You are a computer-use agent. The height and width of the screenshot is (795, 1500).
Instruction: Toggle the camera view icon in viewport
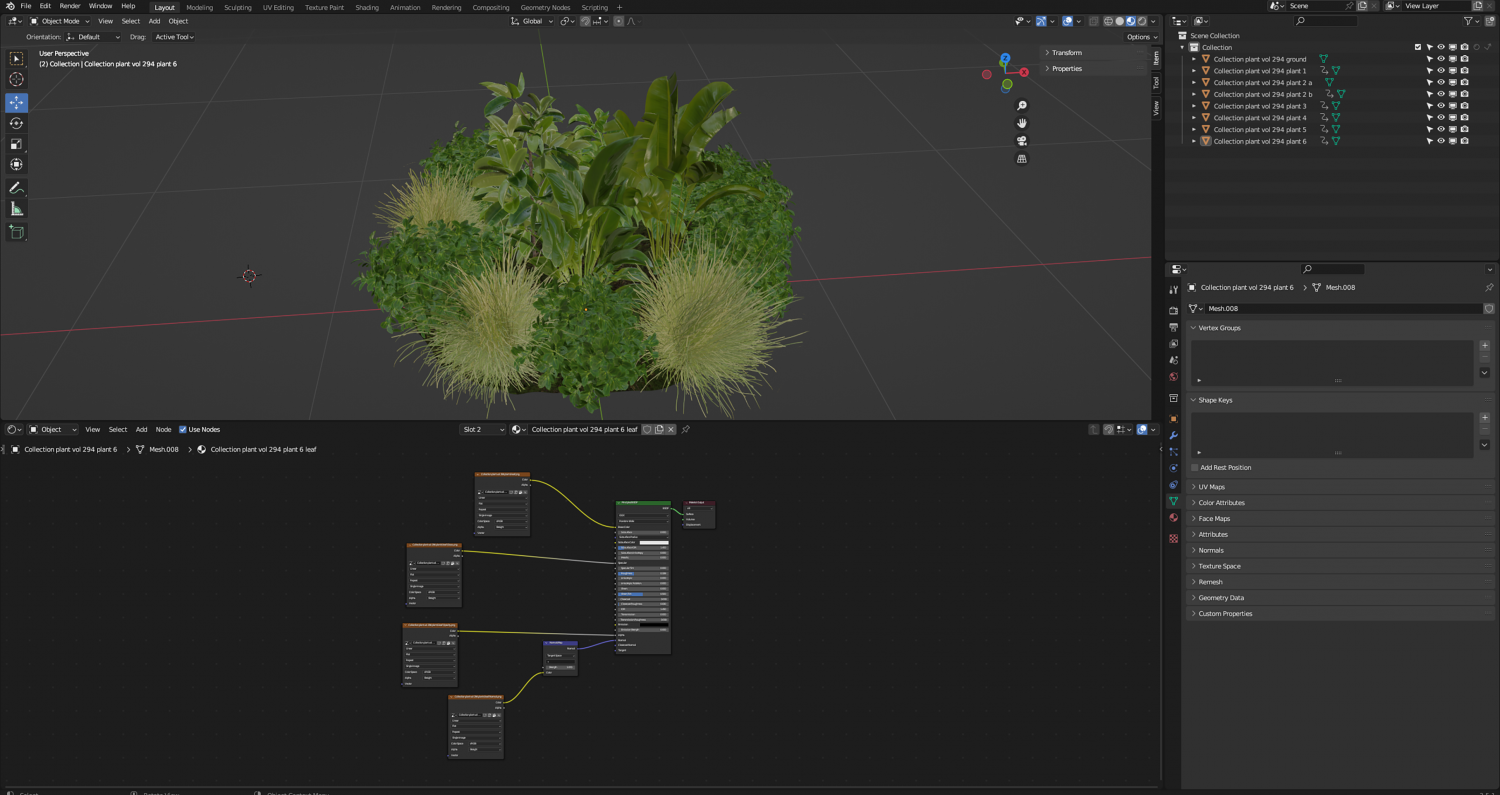coord(1021,141)
